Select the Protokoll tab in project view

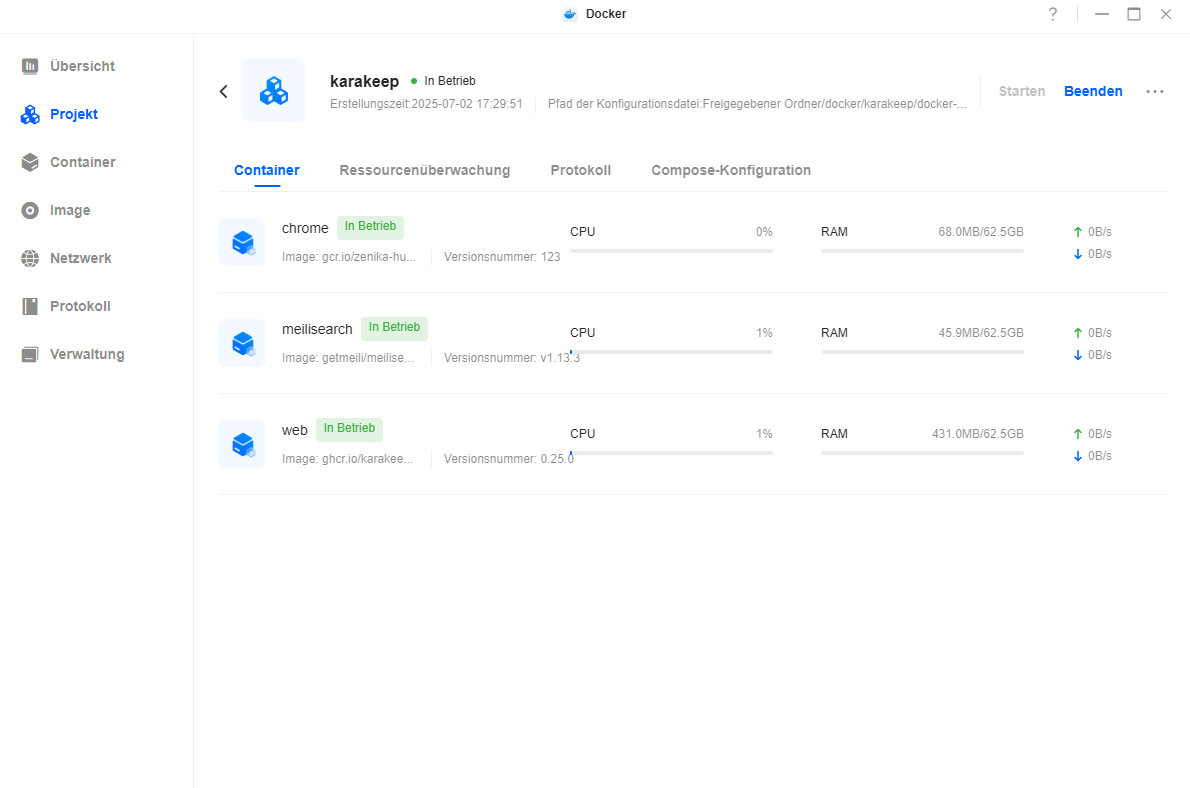[580, 170]
